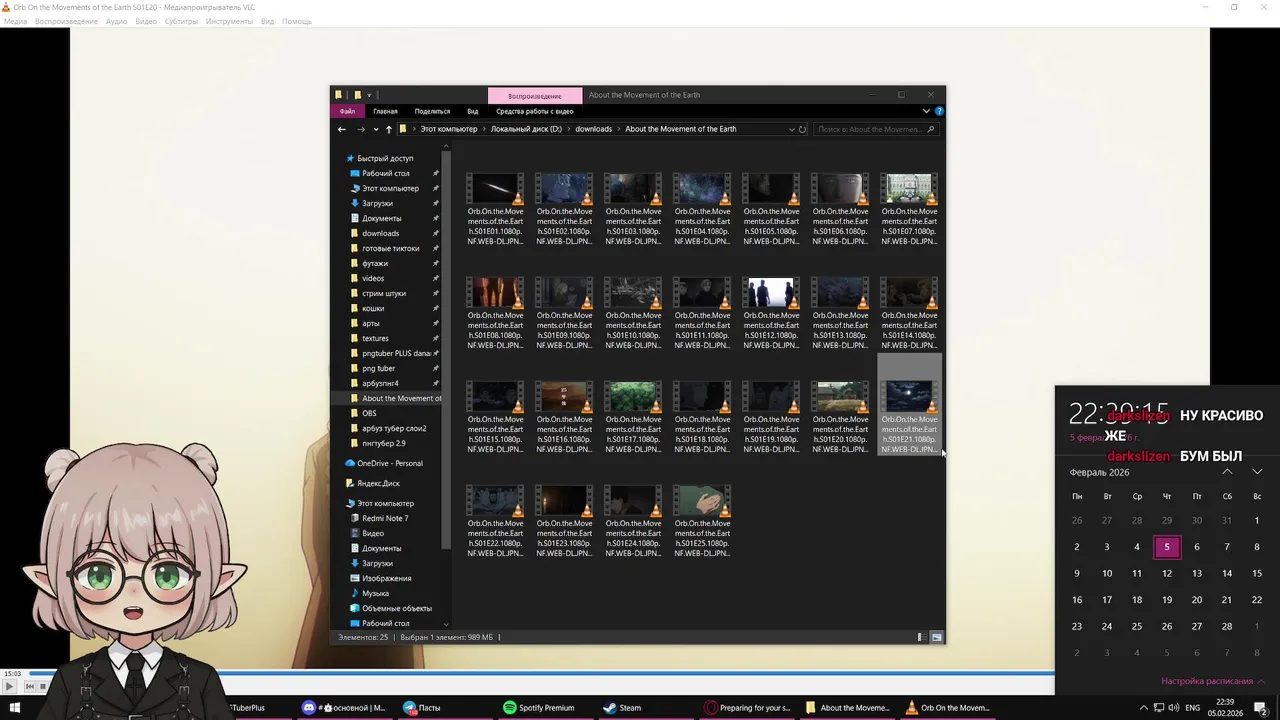The height and width of the screenshot is (720, 1280).
Task: Switch to the Главная ribbon tab
Action: (x=385, y=111)
